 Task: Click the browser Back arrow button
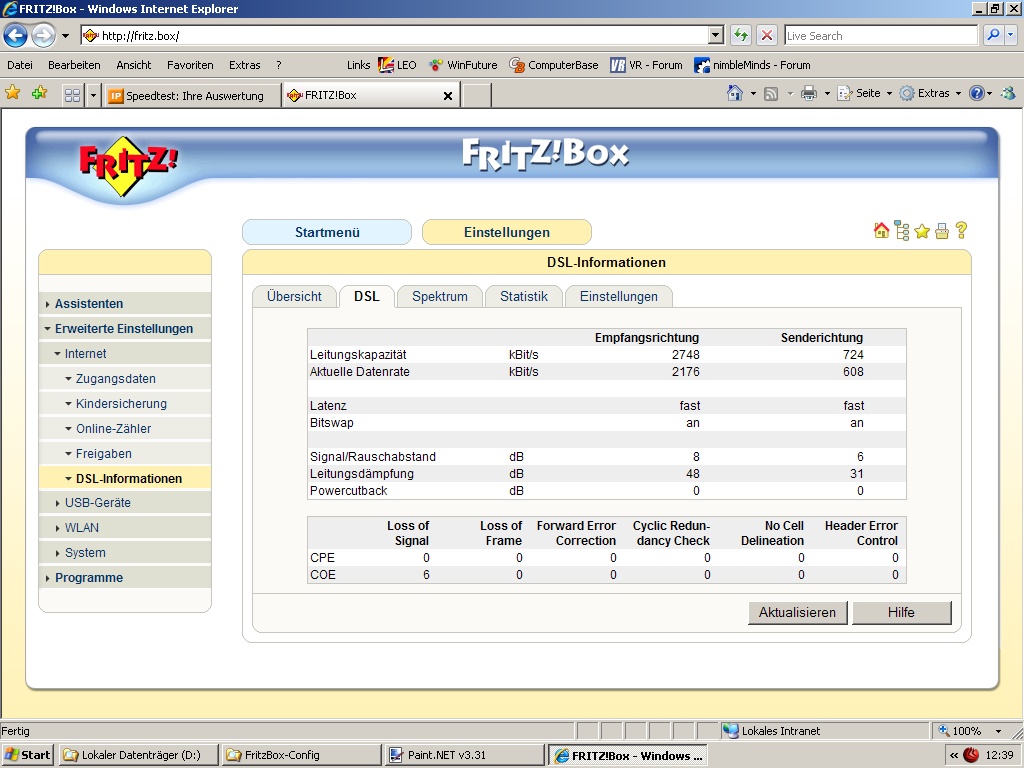tap(16, 35)
